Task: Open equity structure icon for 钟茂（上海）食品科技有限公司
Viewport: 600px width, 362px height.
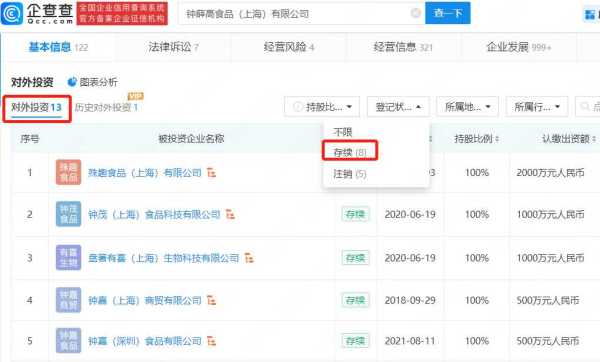Action: [230, 214]
